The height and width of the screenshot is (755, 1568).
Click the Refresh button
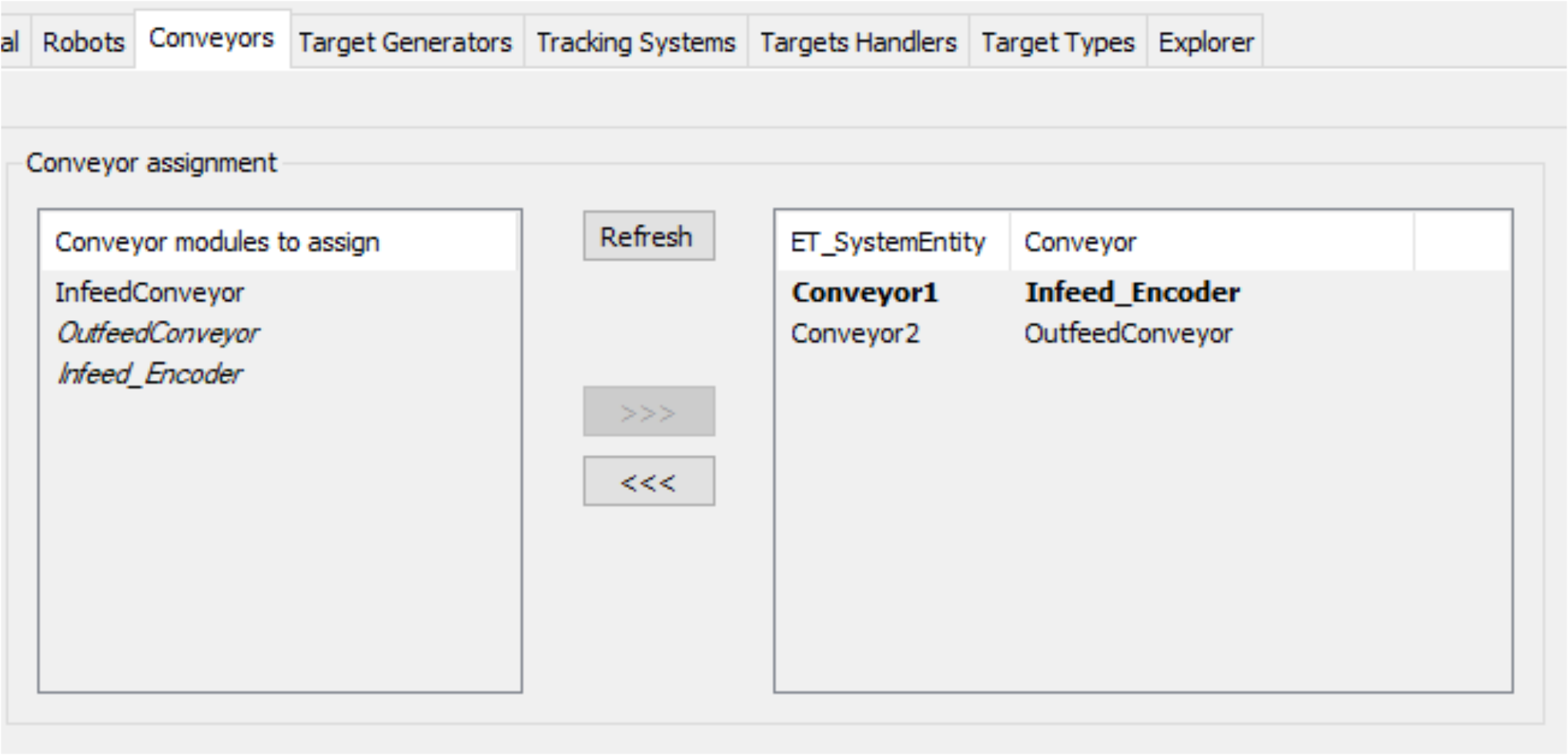pos(647,236)
